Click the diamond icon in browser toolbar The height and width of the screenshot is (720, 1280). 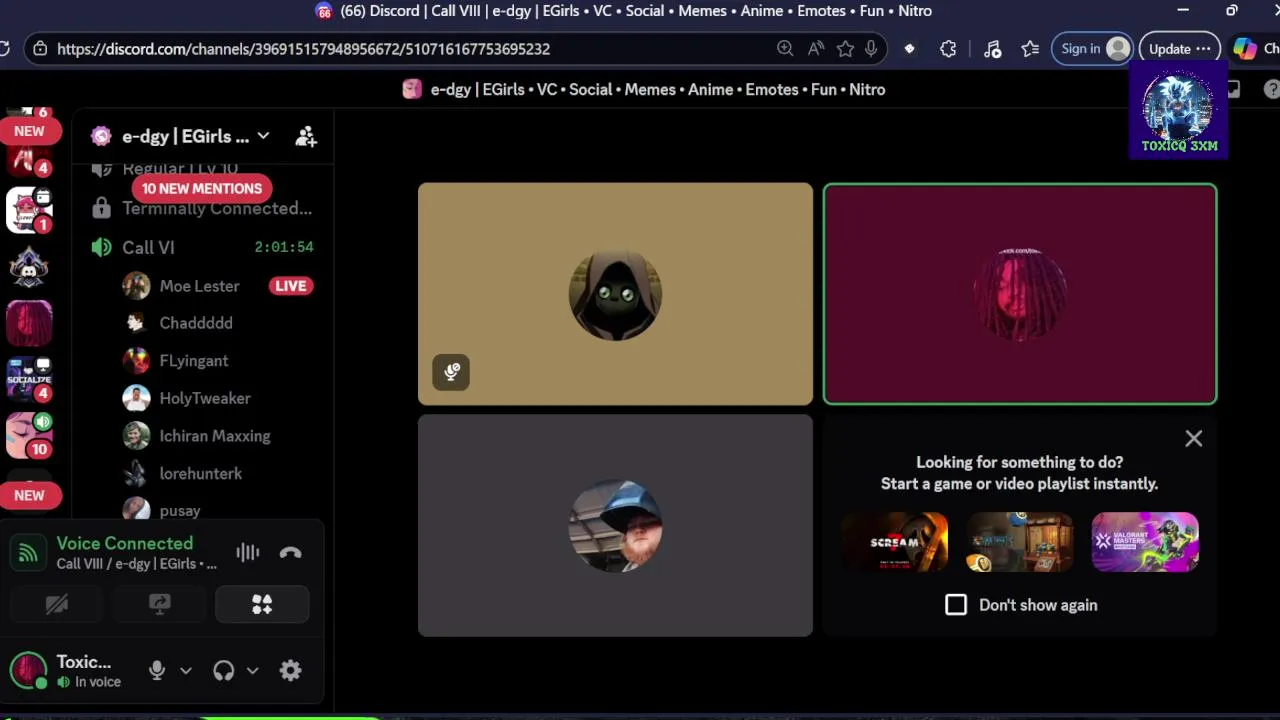click(909, 49)
